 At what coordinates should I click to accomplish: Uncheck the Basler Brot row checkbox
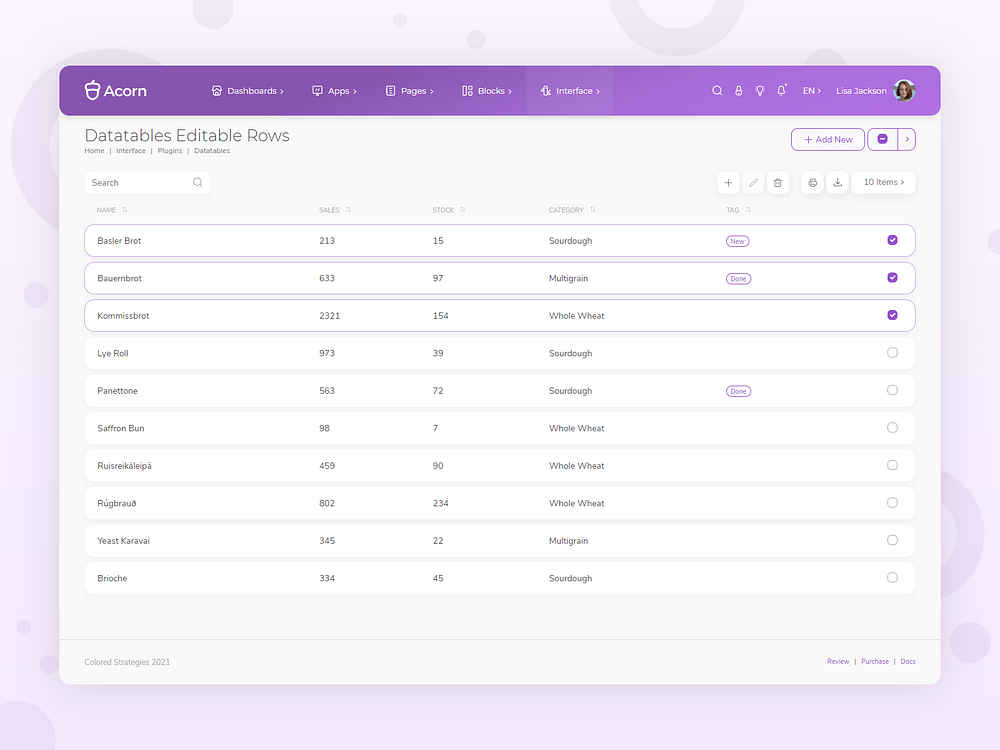point(892,240)
